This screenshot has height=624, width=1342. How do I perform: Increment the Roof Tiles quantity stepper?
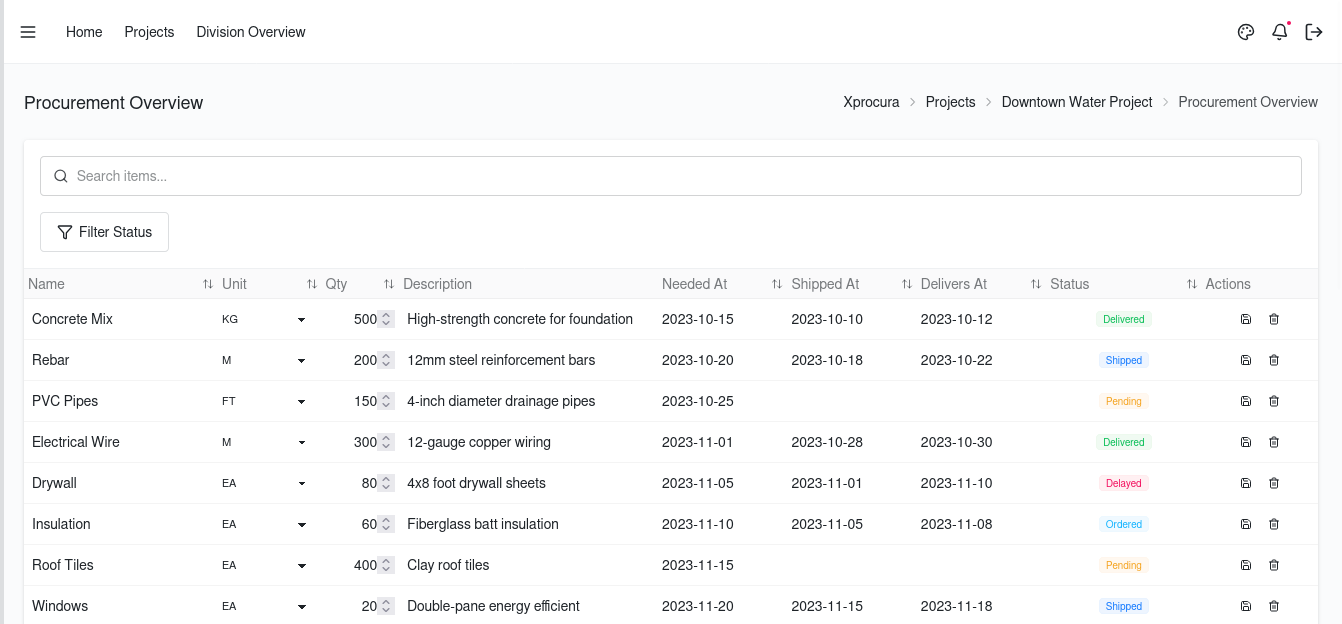coord(388,561)
